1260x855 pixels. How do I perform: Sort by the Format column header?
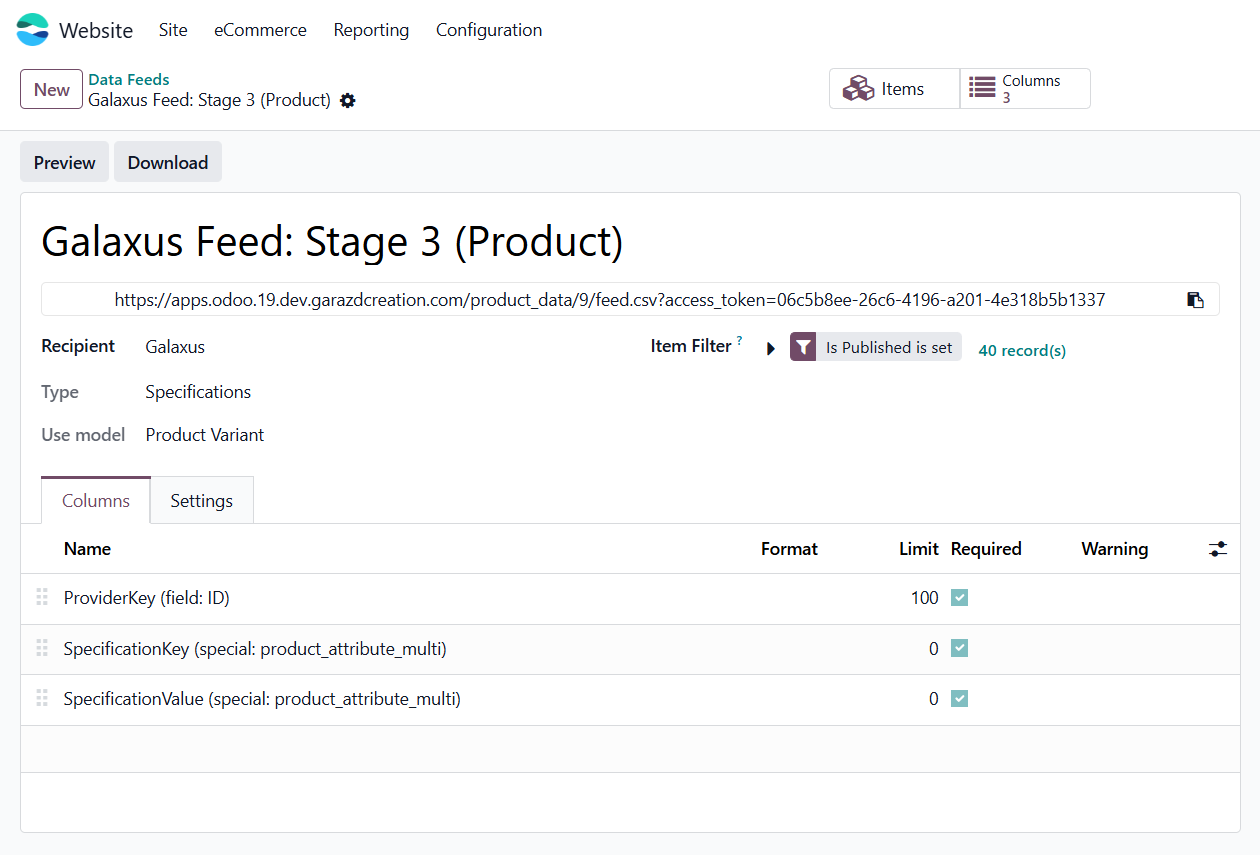point(789,549)
